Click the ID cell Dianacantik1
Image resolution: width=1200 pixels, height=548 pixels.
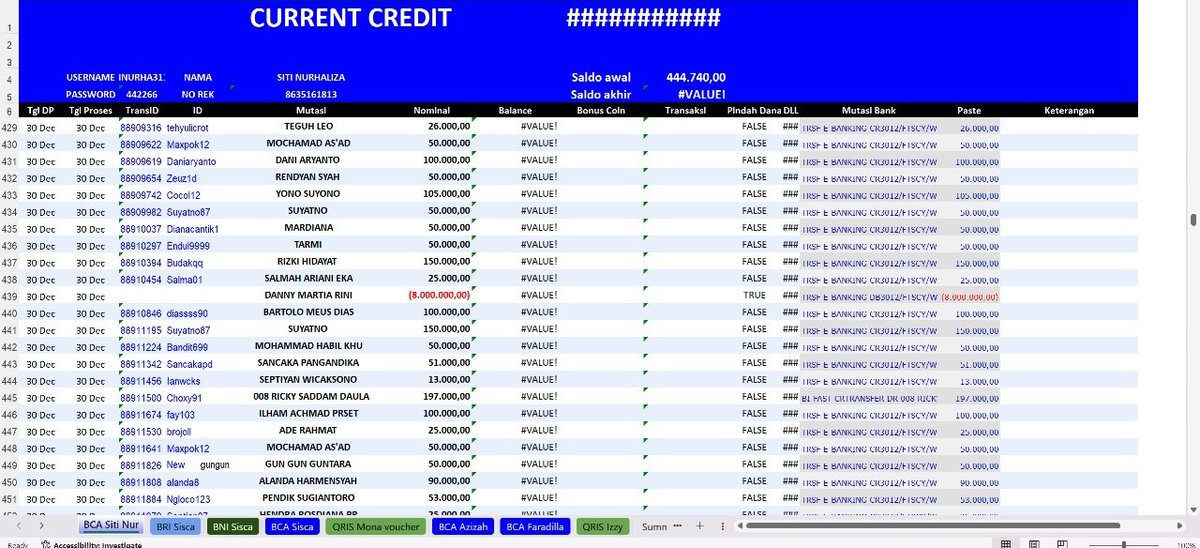[x=193, y=229]
